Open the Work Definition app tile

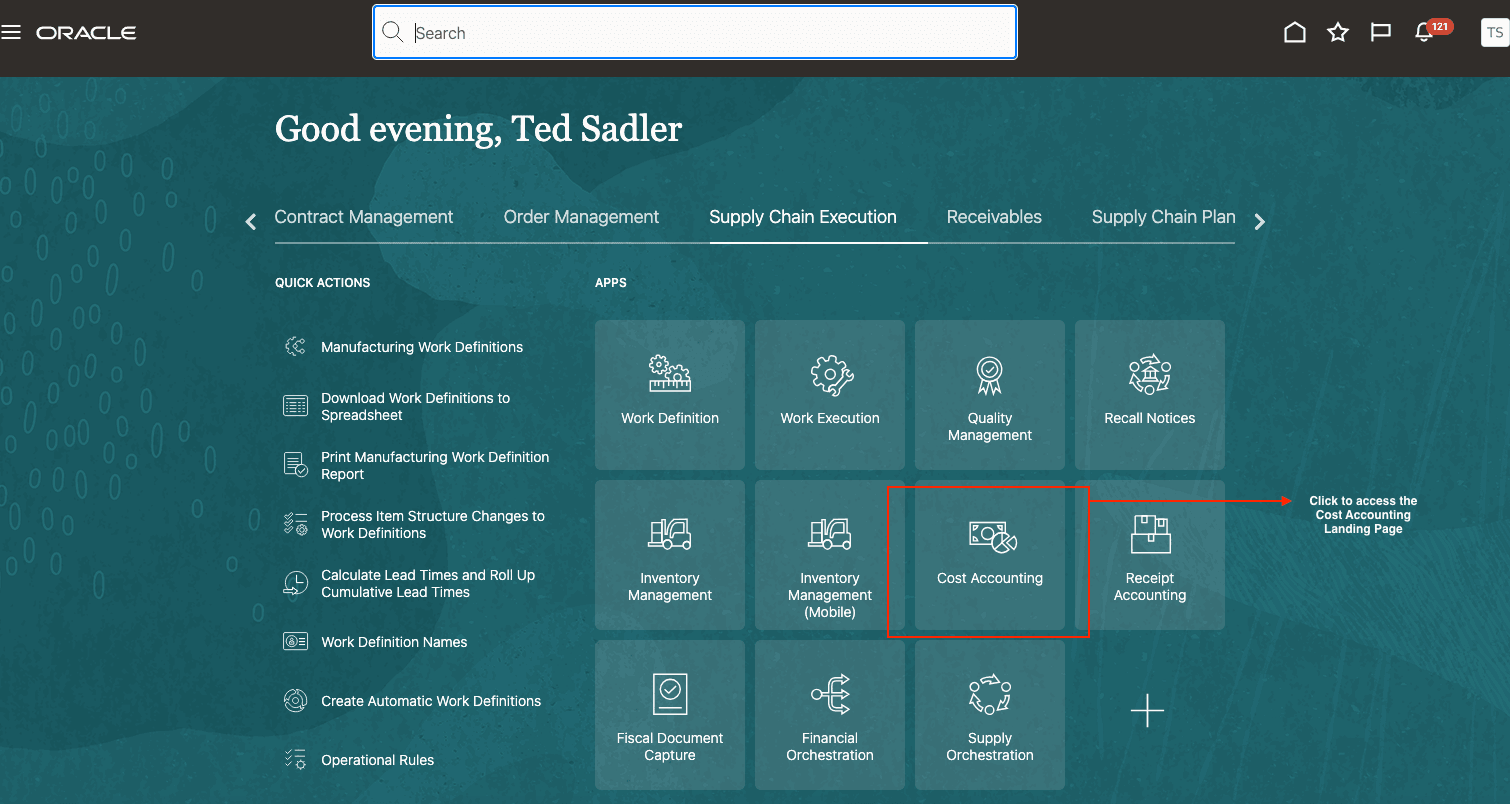(670, 395)
